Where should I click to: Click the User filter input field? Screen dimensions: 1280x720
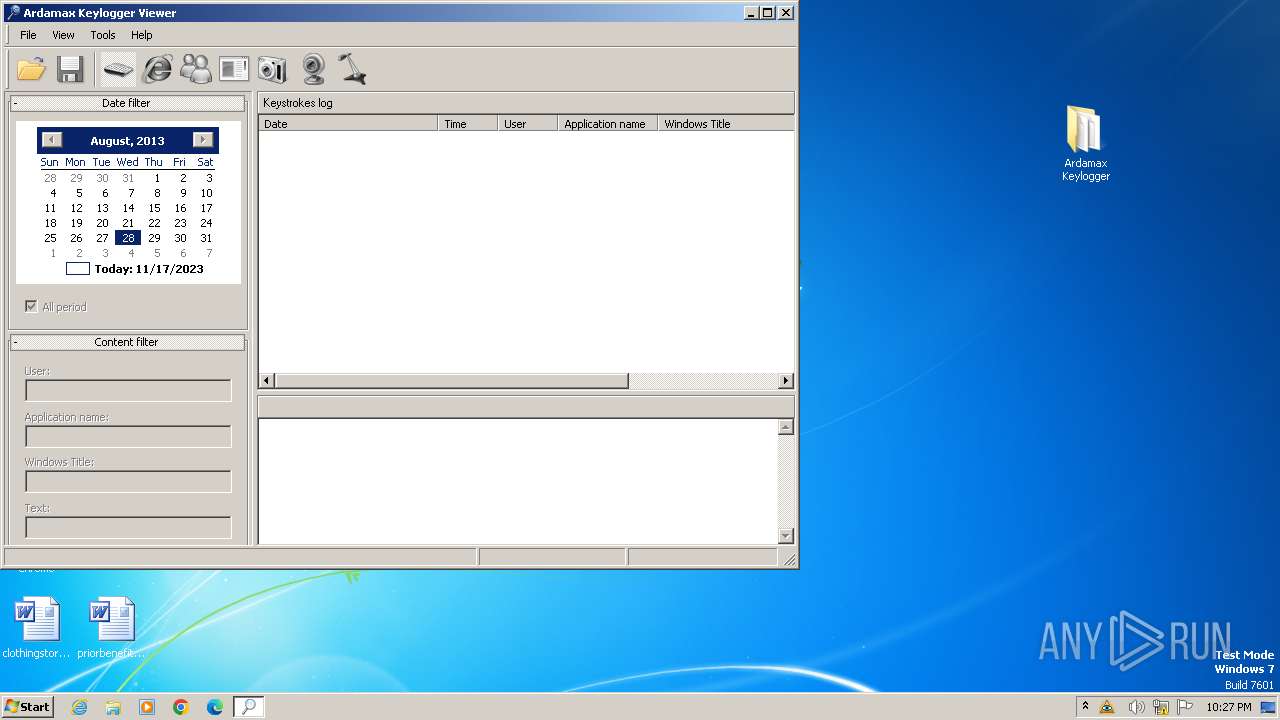128,391
